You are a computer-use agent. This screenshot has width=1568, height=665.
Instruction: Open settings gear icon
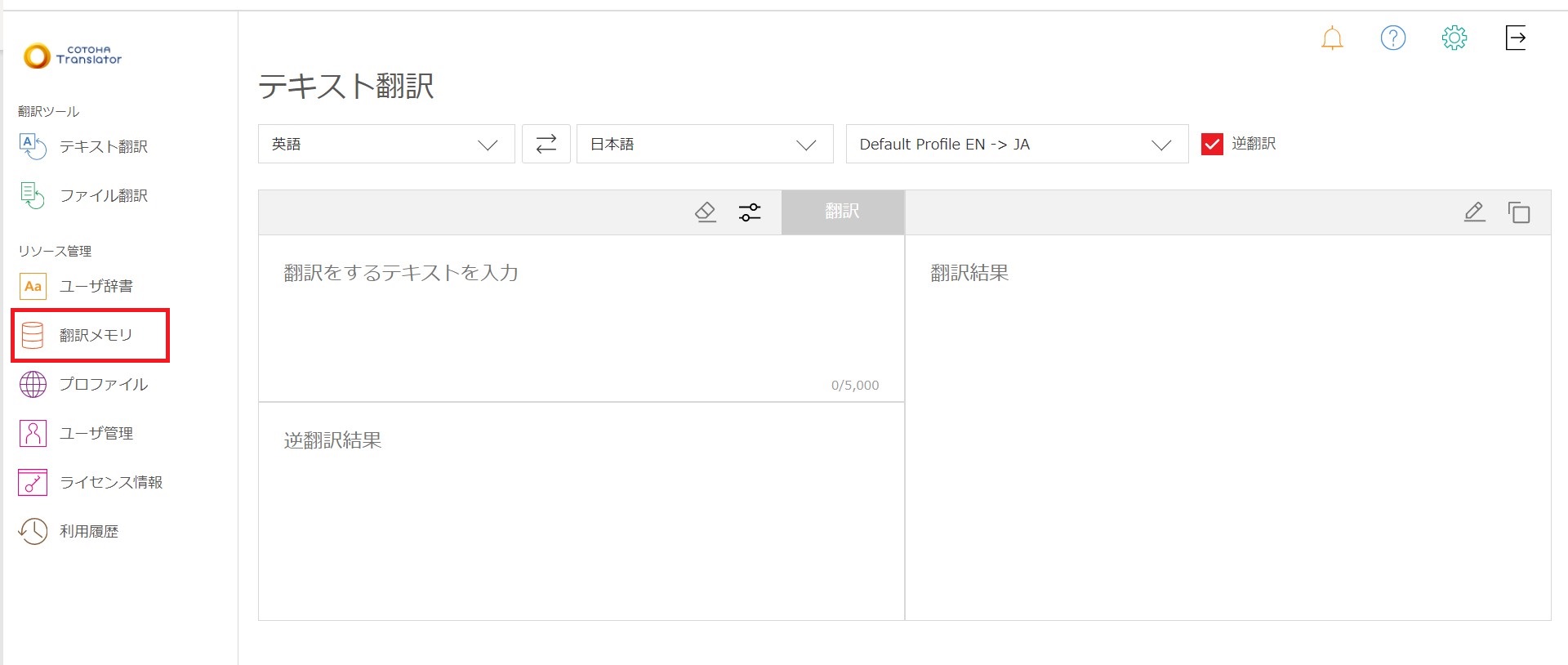coord(1454,38)
